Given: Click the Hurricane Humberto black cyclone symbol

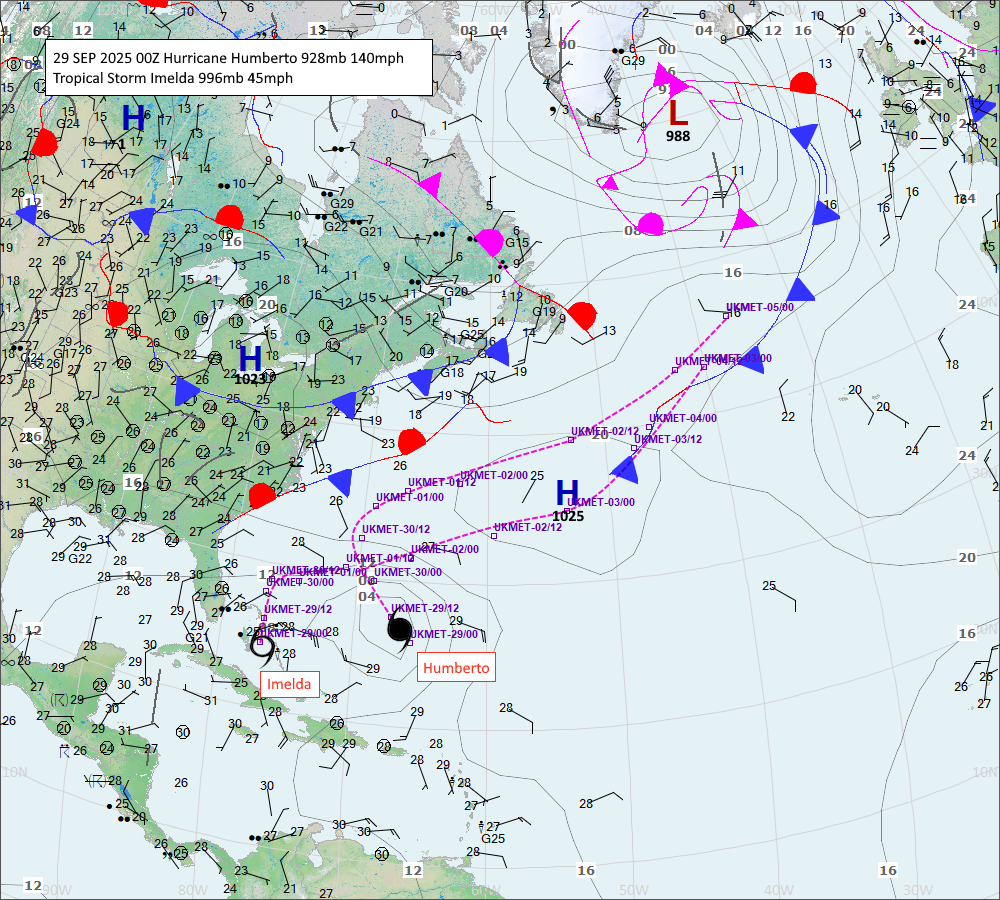Looking at the screenshot, I should (399, 629).
